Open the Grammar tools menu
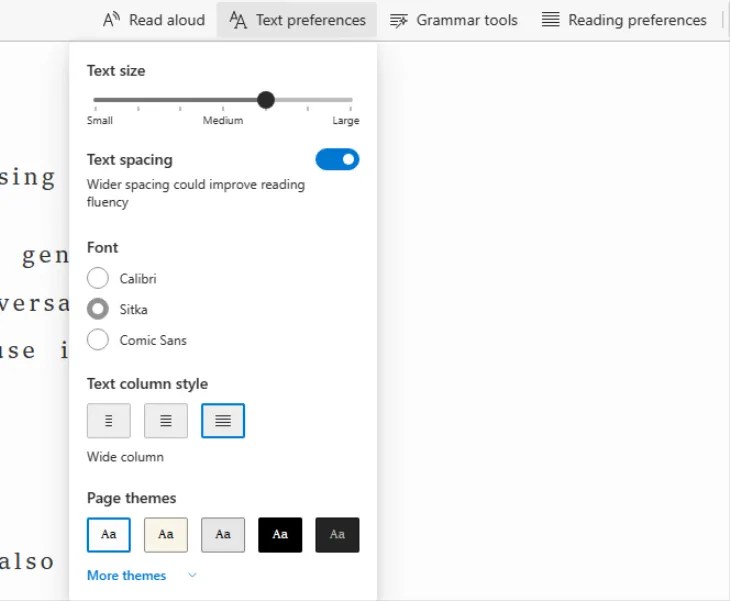 pos(454,20)
